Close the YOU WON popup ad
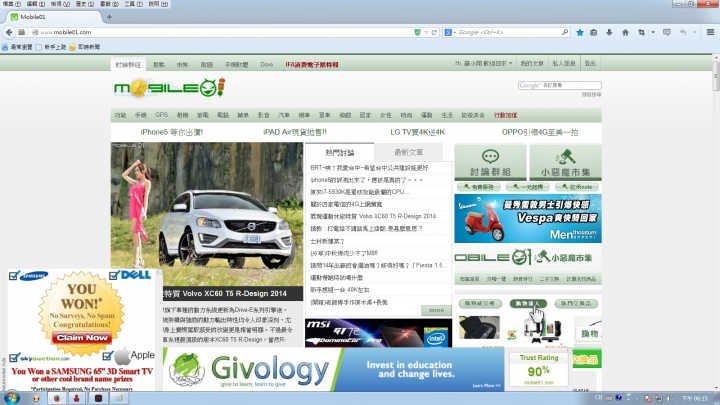The width and height of the screenshot is (720, 405). point(159,272)
